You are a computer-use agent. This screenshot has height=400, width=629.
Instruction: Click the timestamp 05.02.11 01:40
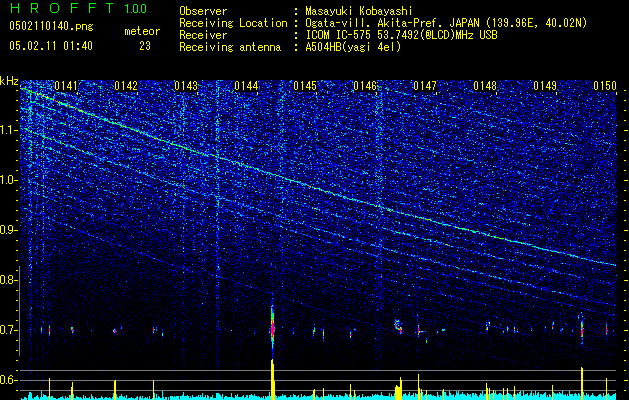(51, 46)
